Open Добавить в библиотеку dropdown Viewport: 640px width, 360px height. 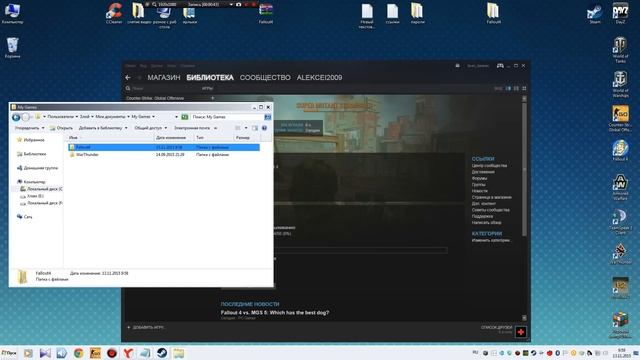103,128
